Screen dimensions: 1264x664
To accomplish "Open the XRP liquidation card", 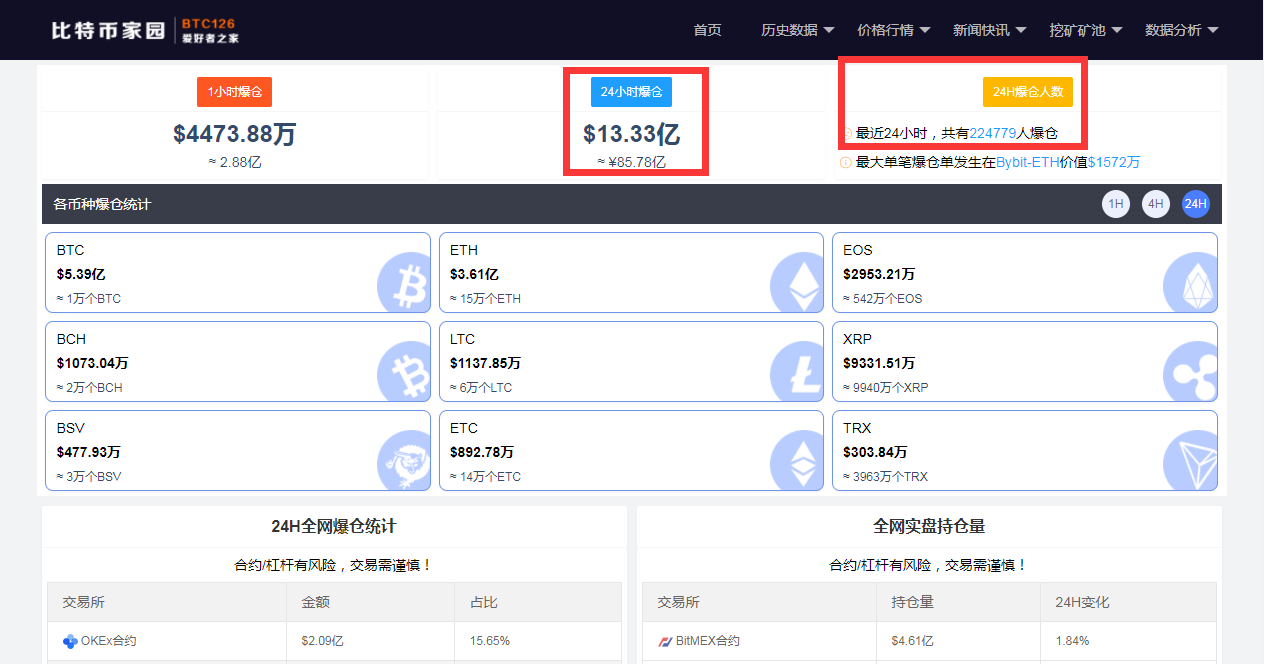I will point(1025,362).
